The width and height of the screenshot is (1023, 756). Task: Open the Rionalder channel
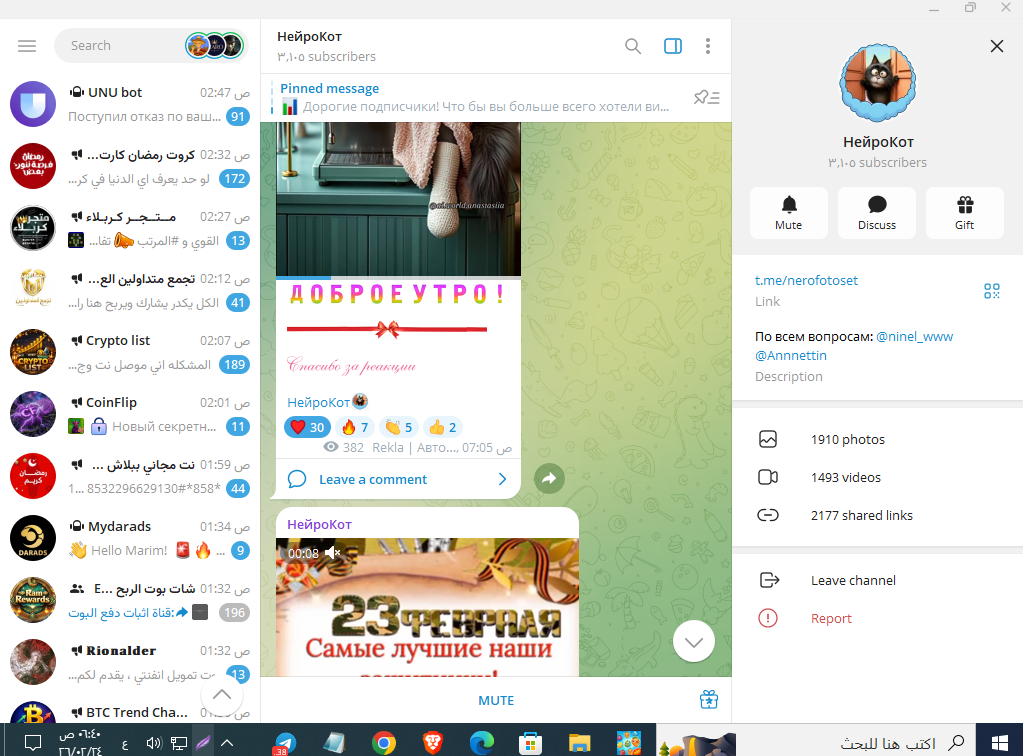[x=130, y=662]
